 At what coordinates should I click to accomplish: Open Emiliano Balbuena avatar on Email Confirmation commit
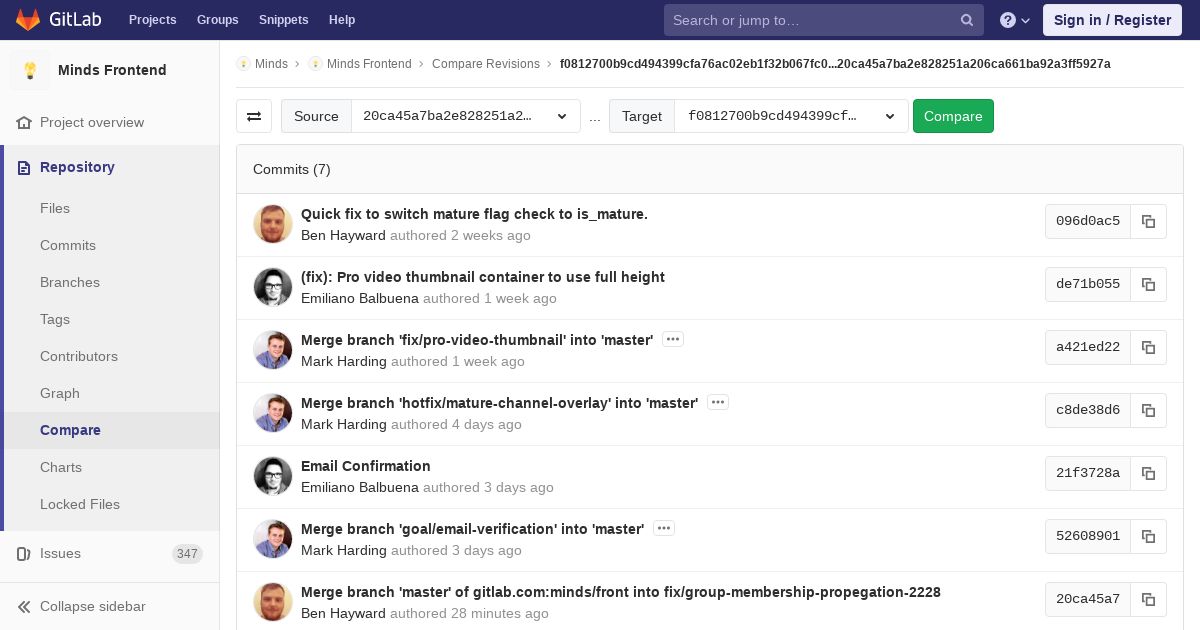273,476
